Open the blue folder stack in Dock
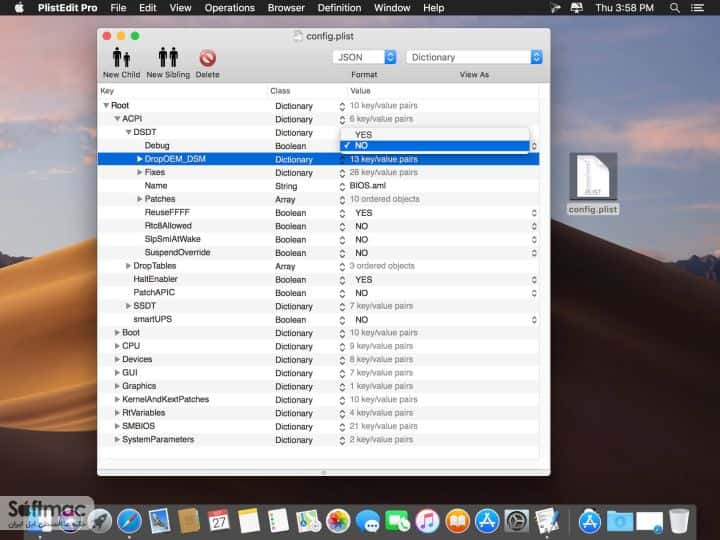This screenshot has width=720, height=540. [619, 521]
